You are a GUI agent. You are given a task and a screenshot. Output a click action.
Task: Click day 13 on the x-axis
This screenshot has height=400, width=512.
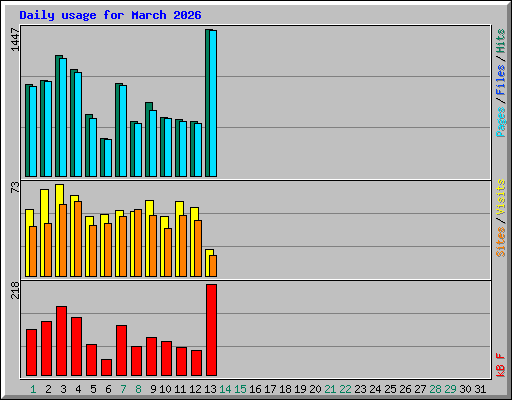click(210, 389)
